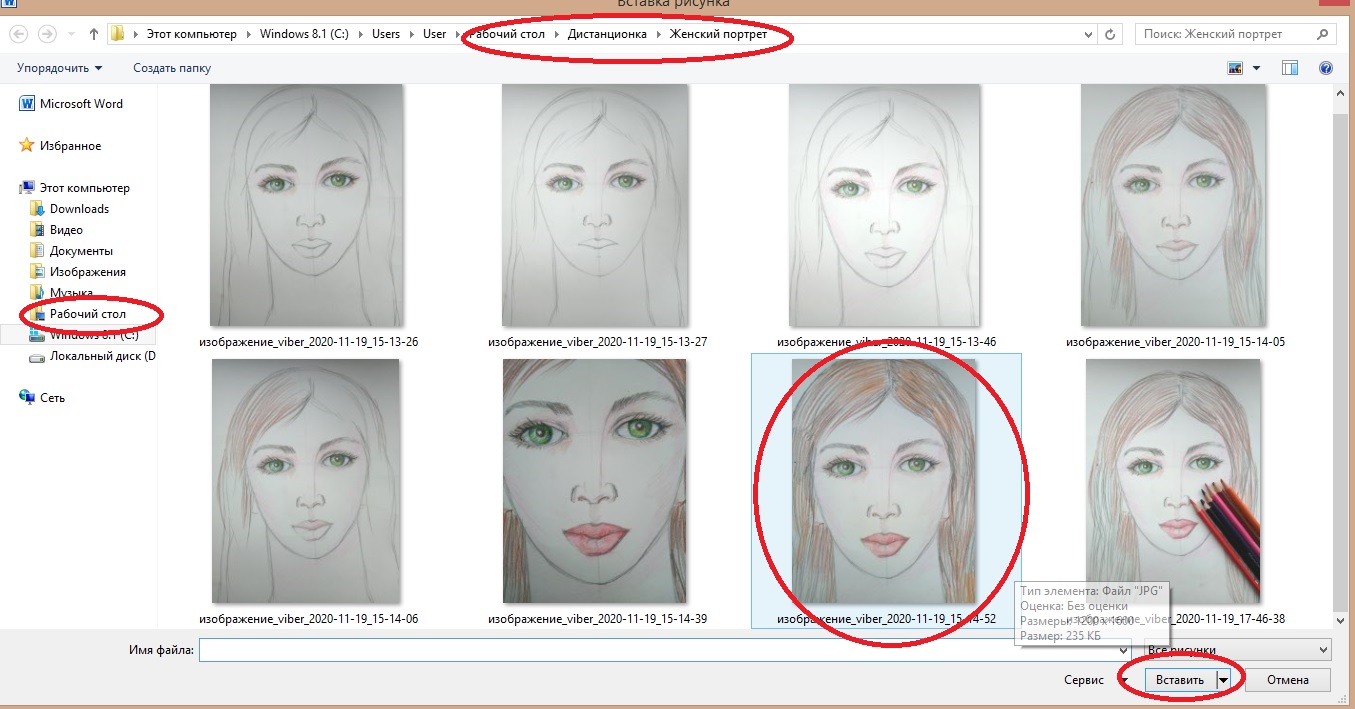Click the Создать папку button

click(x=172, y=68)
